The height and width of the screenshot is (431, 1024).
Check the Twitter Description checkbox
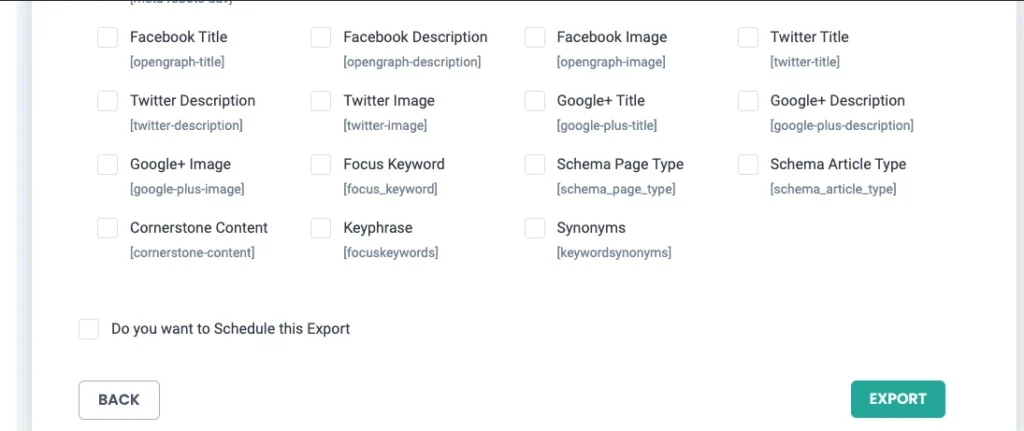point(108,101)
